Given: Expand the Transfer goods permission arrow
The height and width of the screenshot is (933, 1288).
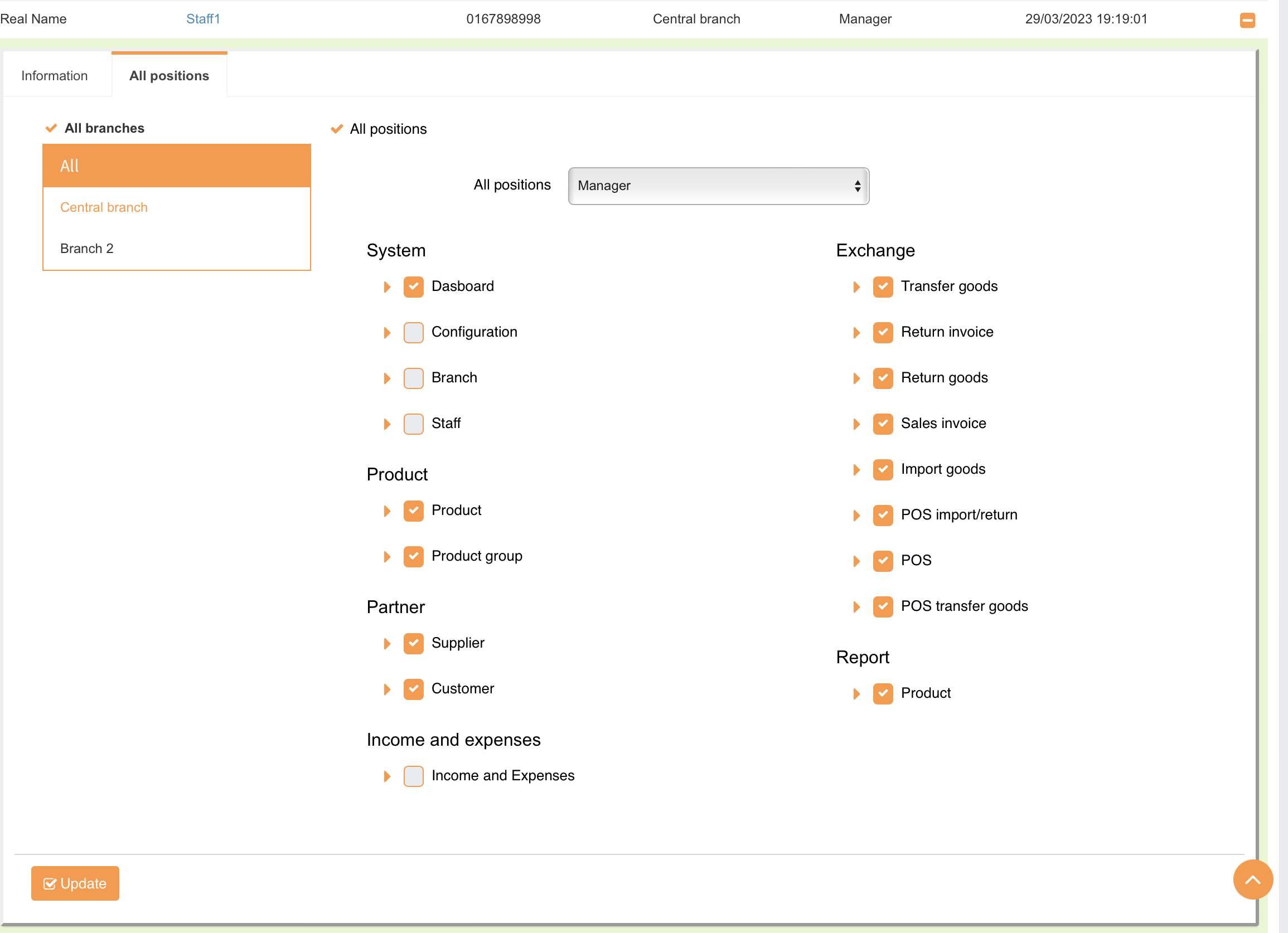Looking at the screenshot, I should [856, 286].
